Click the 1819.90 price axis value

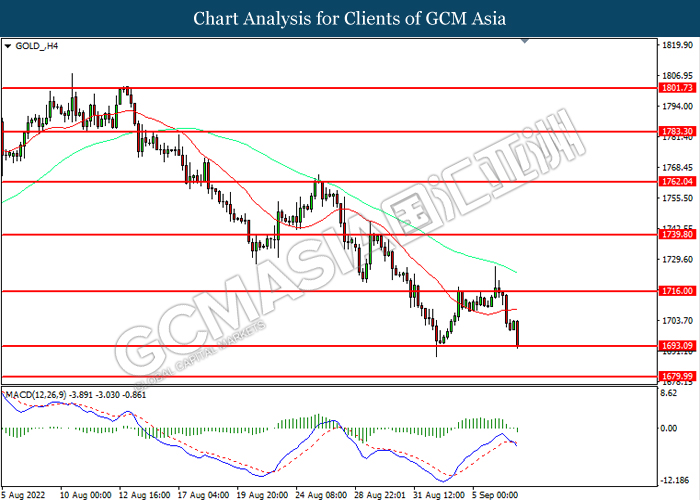pyautogui.click(x=678, y=45)
